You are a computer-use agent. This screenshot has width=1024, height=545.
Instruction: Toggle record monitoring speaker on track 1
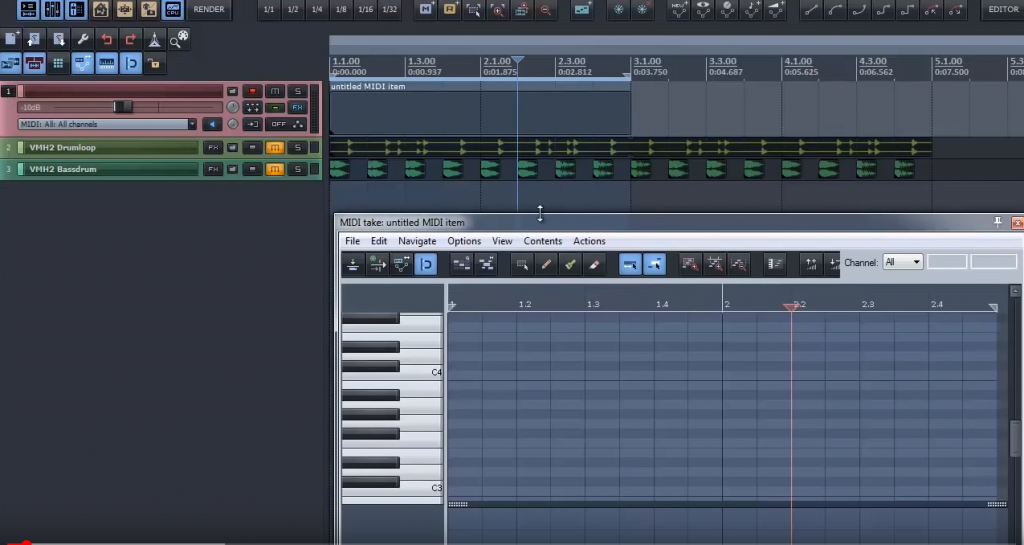212,124
